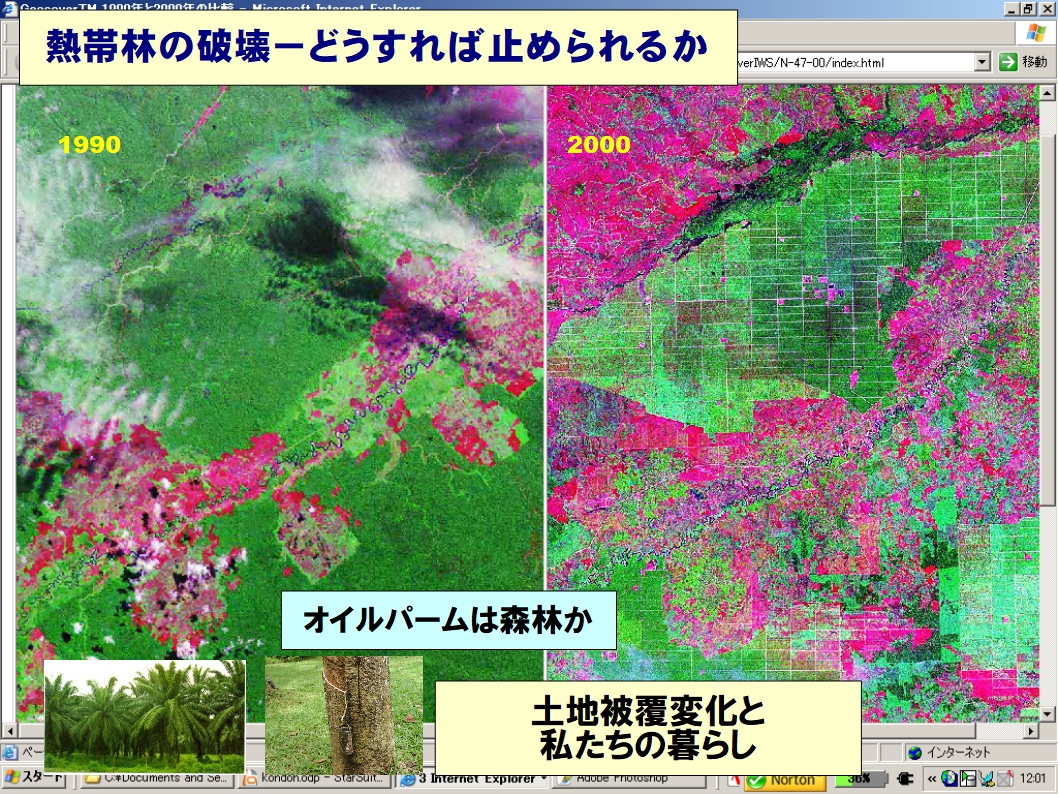Click the オイルパームは森林か caption box

pos(449,621)
